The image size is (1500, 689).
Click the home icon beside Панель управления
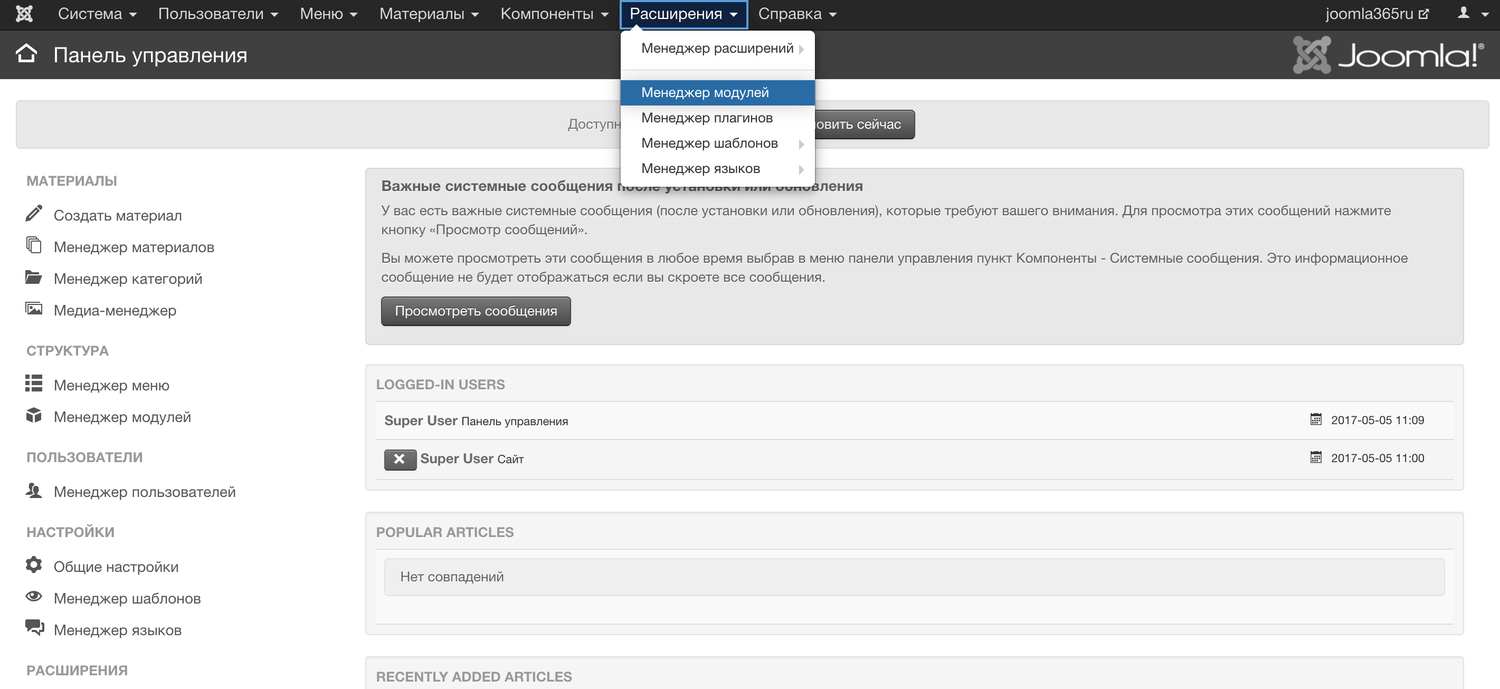[x=26, y=54]
